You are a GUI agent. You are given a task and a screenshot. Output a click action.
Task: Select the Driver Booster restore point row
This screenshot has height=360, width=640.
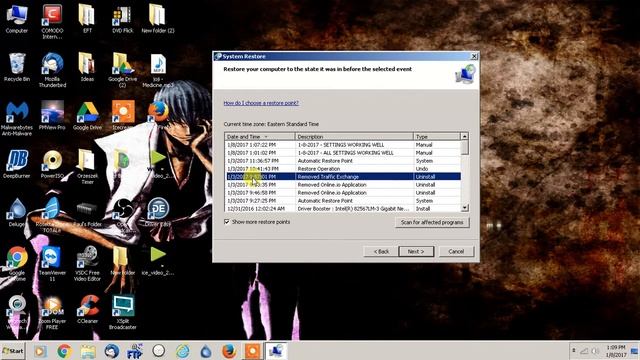click(x=343, y=209)
